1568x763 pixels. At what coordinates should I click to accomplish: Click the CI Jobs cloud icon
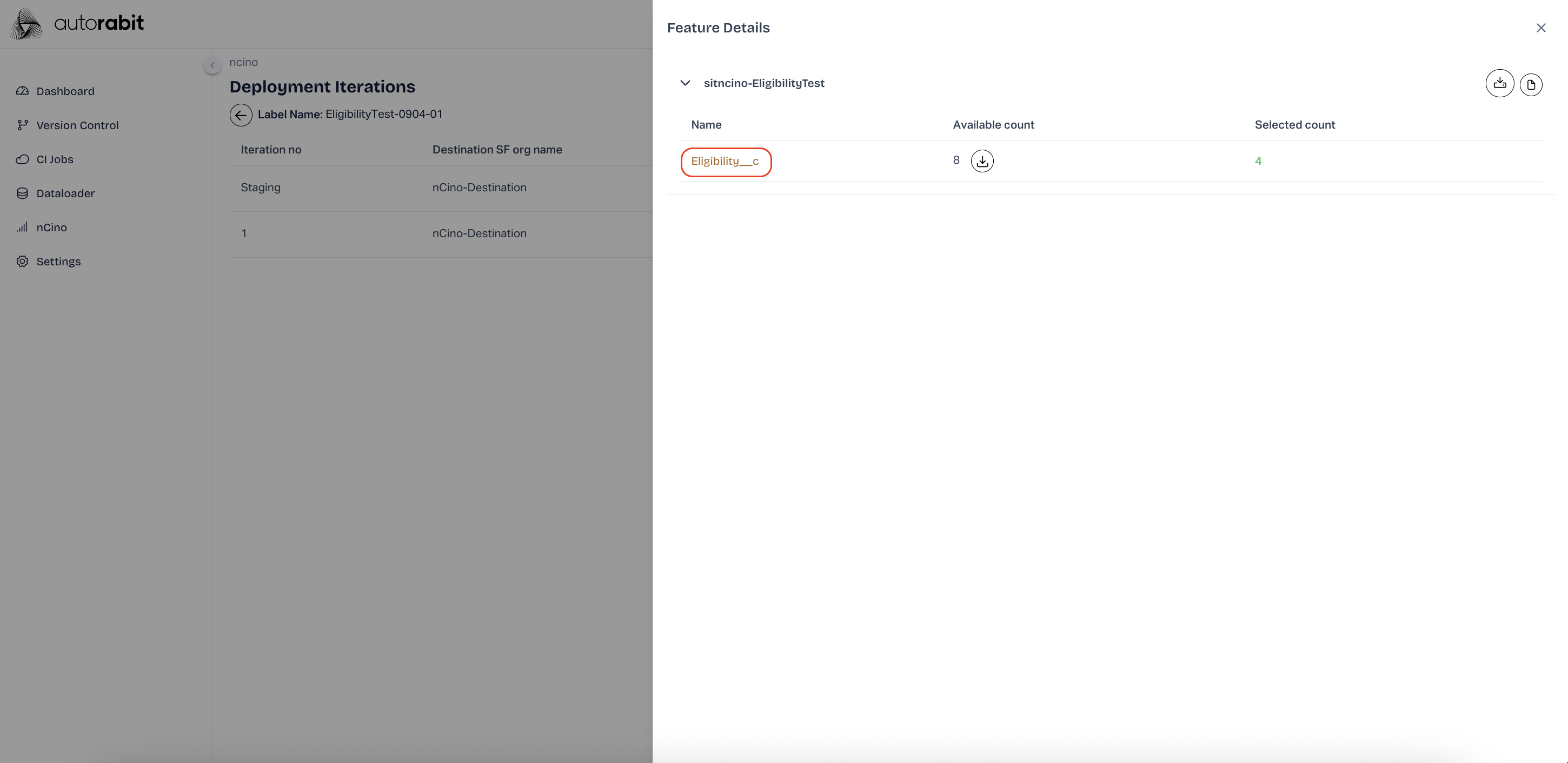click(23, 159)
